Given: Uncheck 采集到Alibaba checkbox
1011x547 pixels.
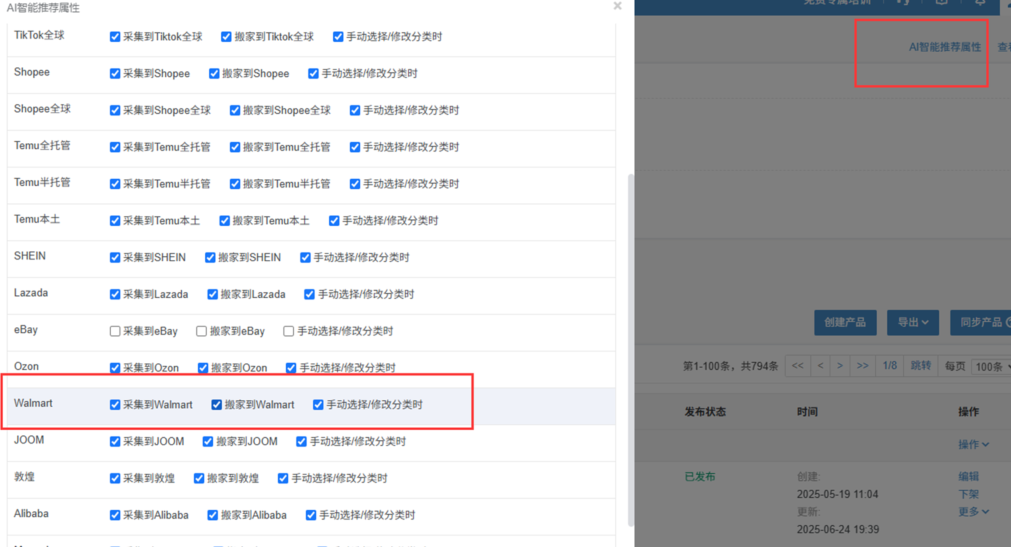Looking at the screenshot, I should pos(115,515).
